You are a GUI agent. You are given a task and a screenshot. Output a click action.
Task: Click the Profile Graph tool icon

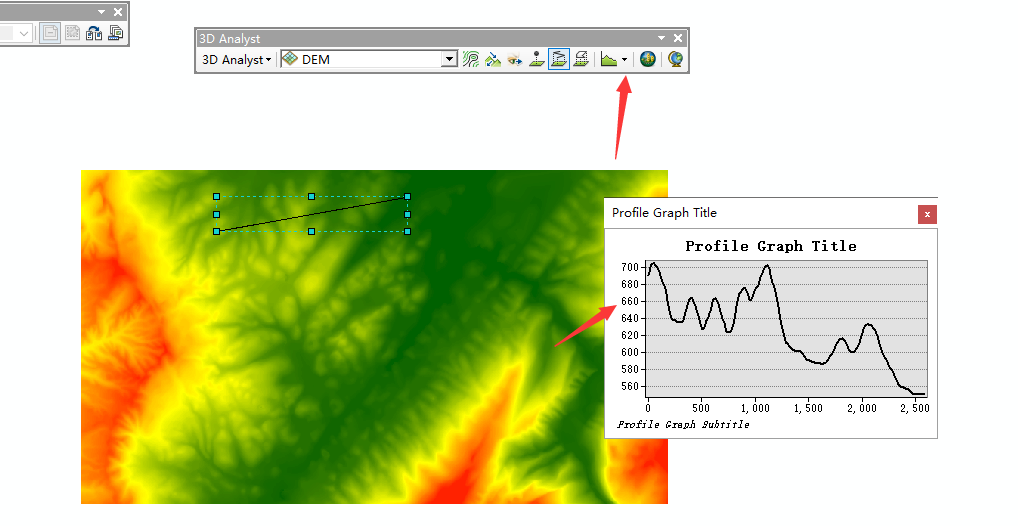(608, 60)
